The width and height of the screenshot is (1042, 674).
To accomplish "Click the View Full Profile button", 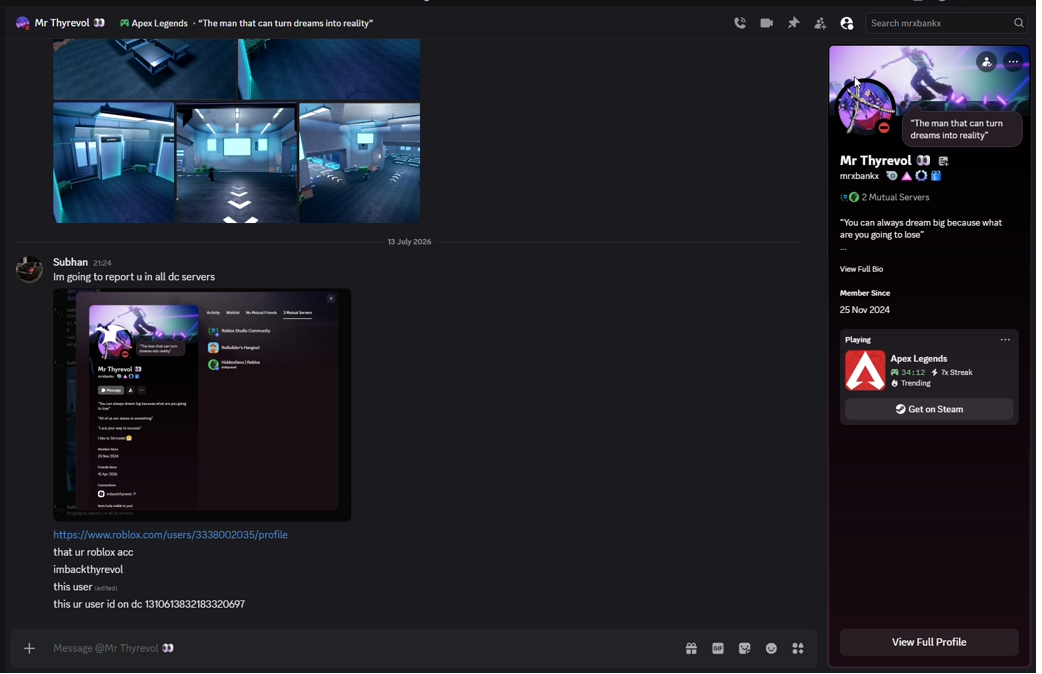I will 929,642.
